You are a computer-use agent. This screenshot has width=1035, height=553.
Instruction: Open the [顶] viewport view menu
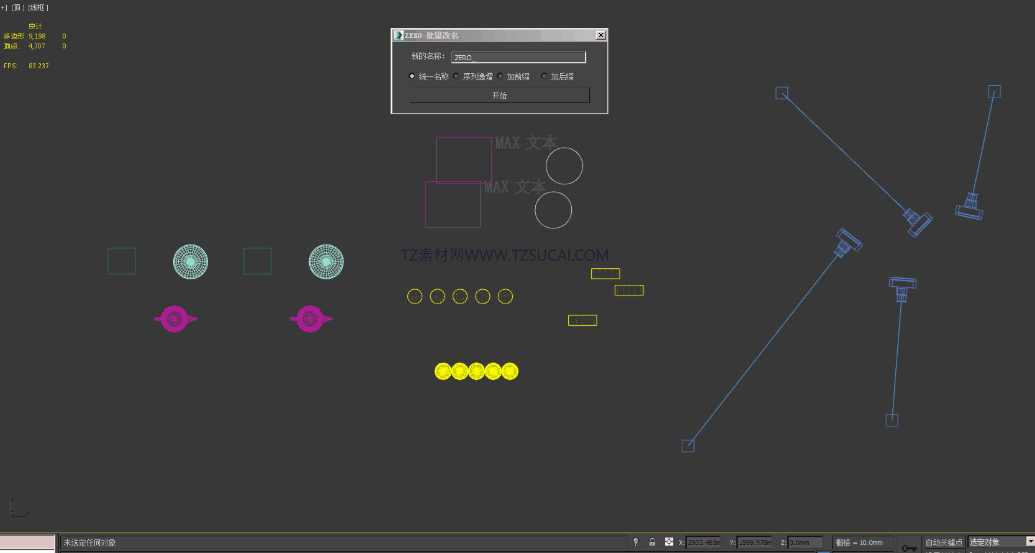click(x=16, y=7)
